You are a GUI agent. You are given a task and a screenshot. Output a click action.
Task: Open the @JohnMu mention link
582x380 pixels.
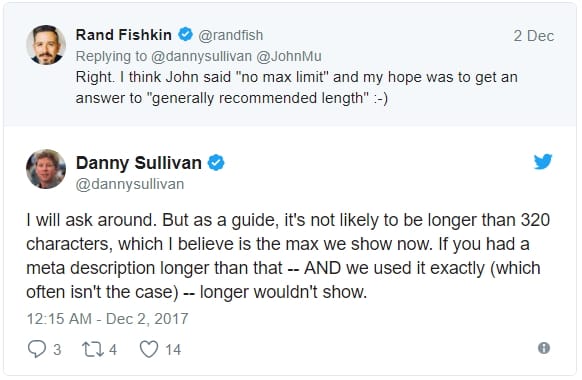289,56
